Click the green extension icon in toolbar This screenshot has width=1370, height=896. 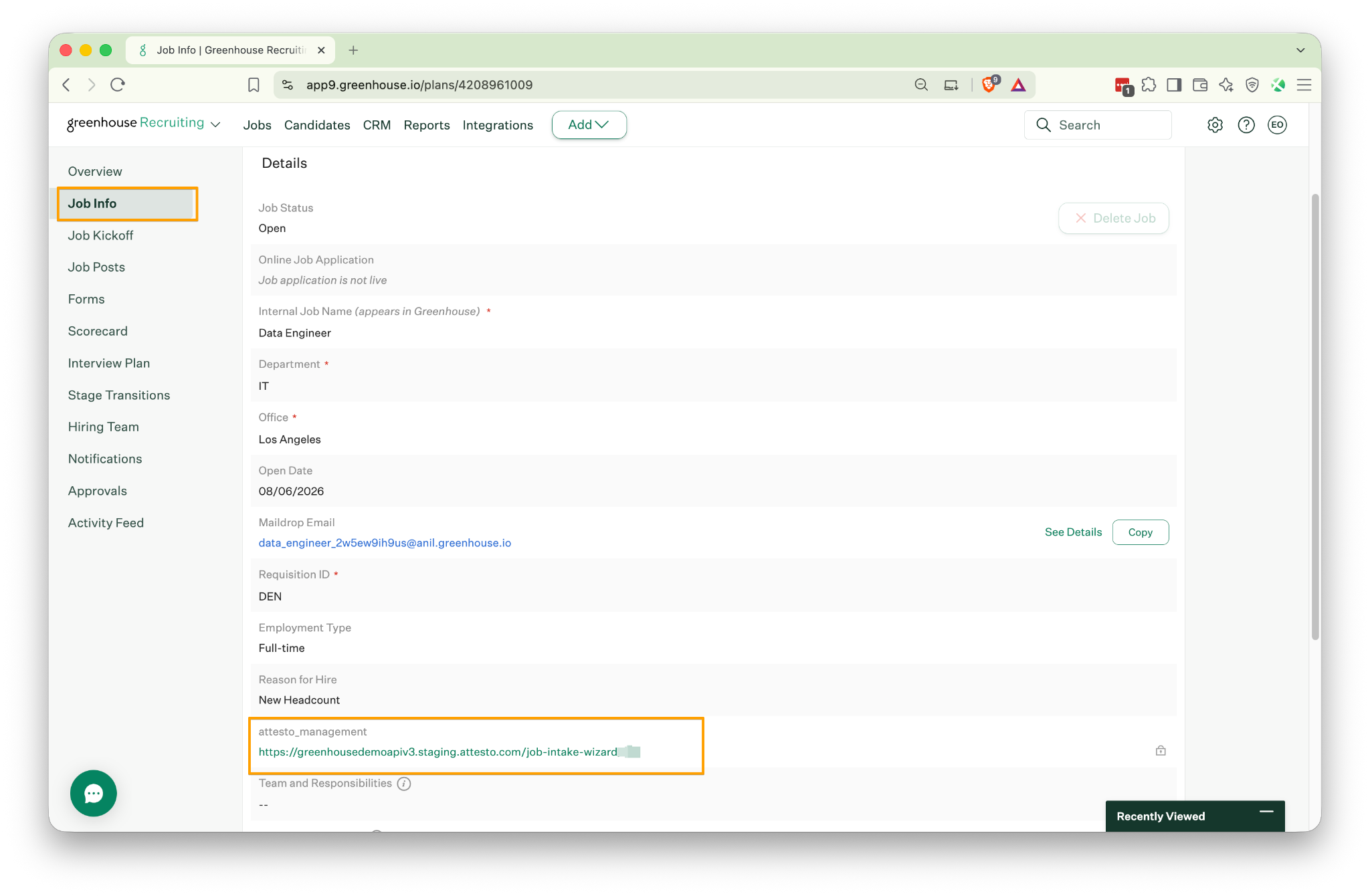click(1278, 85)
